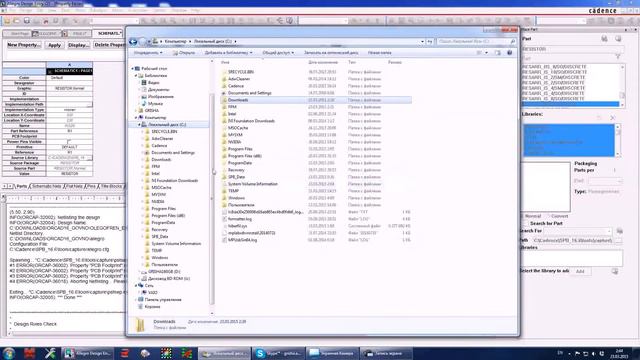Go back using the Explorer back arrow

point(133,41)
